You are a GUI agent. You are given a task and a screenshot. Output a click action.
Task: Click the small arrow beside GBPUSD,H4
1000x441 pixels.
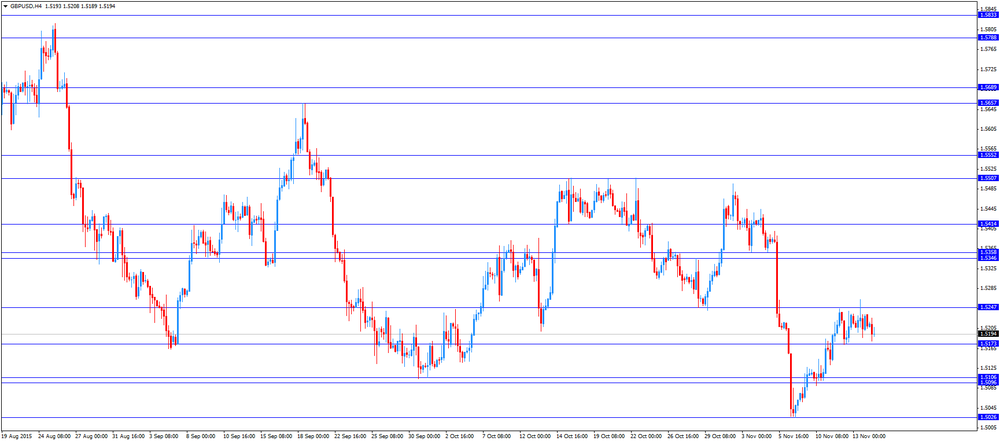(5, 6)
